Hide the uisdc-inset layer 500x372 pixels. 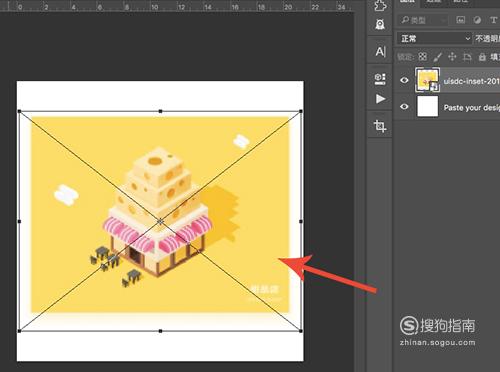404,80
